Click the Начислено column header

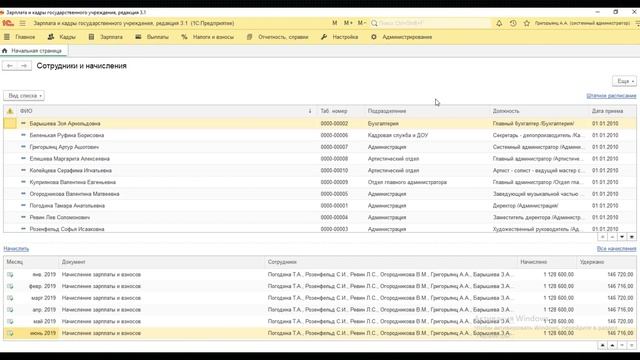click(547, 262)
